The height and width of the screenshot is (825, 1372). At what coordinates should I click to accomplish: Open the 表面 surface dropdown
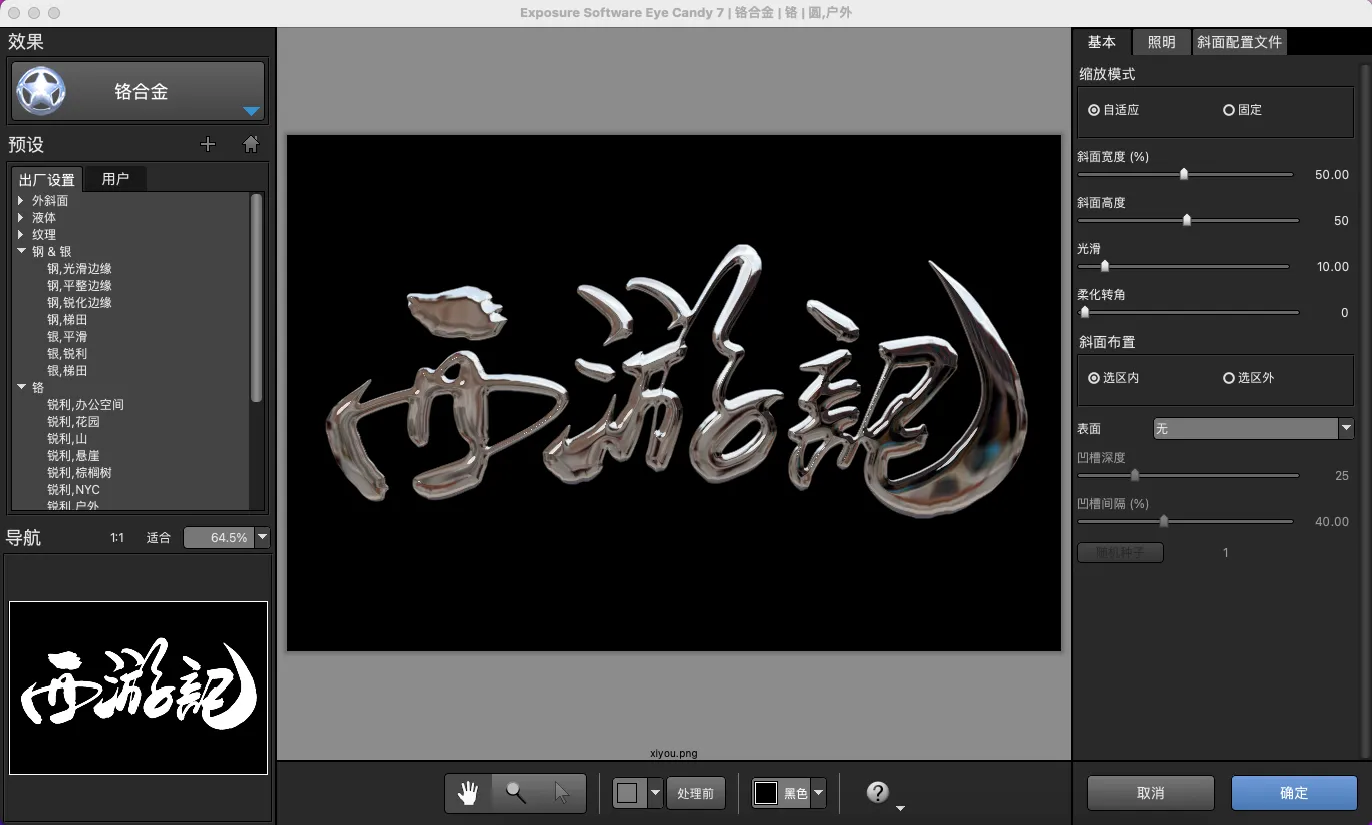[x=1253, y=428]
